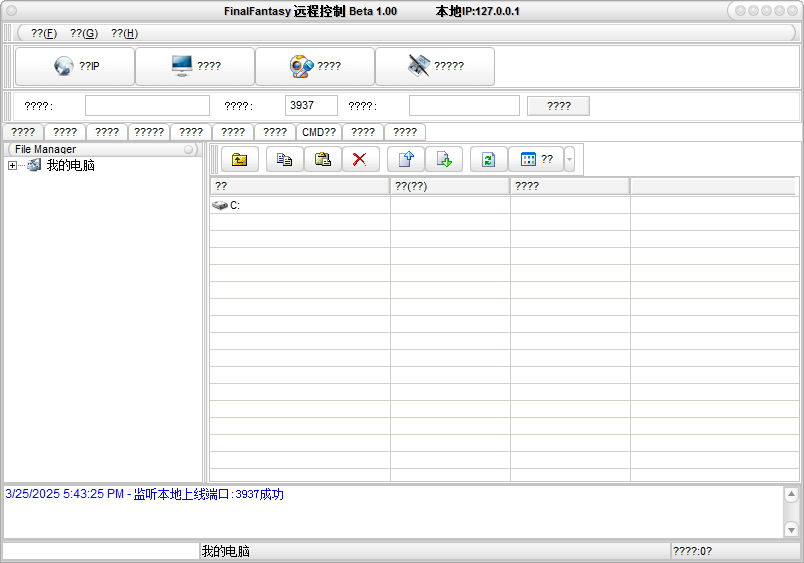Image resolution: width=804 pixels, height=563 pixels.
Task: Click the button right of the input fields
Action: tap(558, 106)
